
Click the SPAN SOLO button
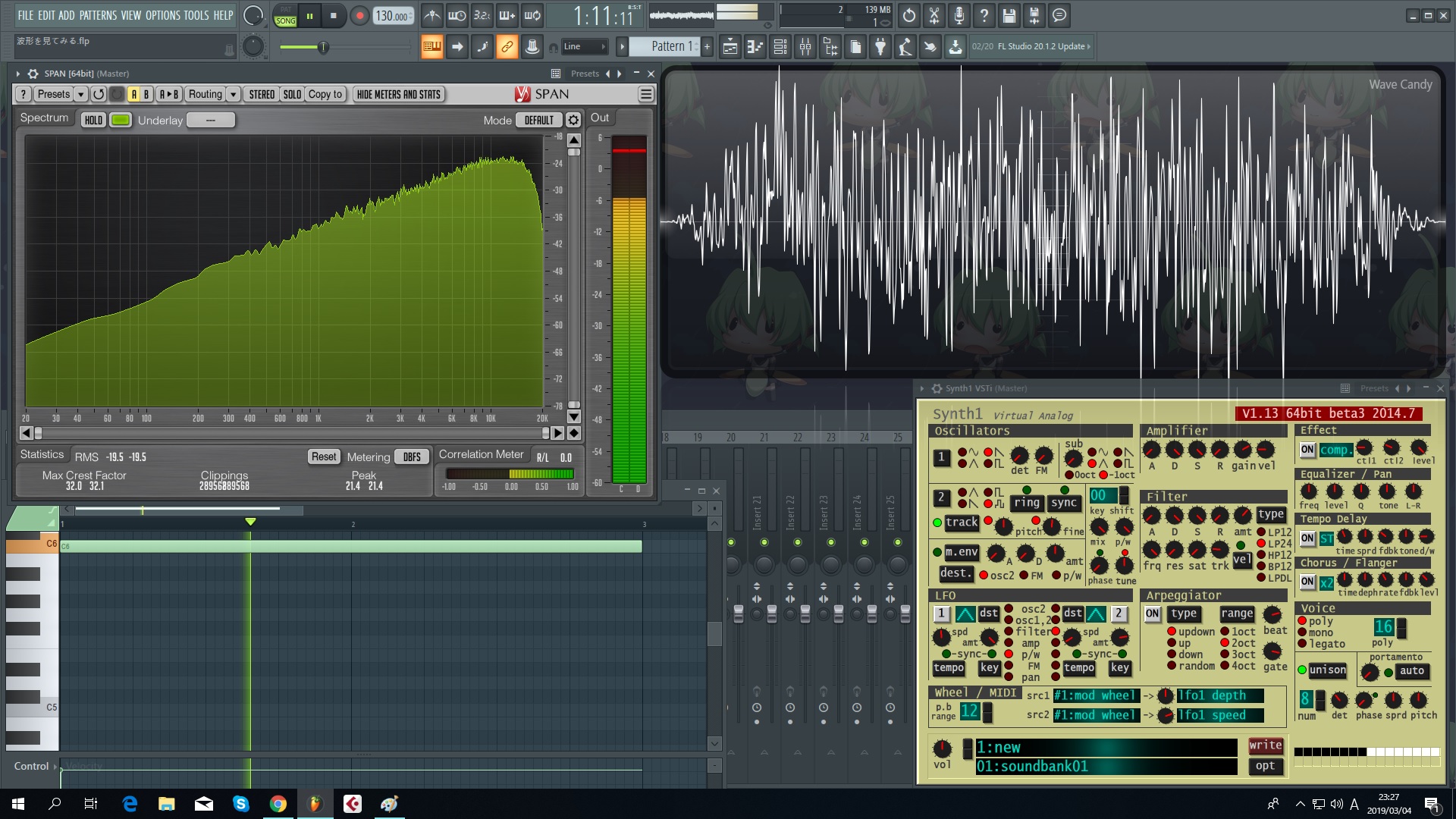click(x=292, y=94)
